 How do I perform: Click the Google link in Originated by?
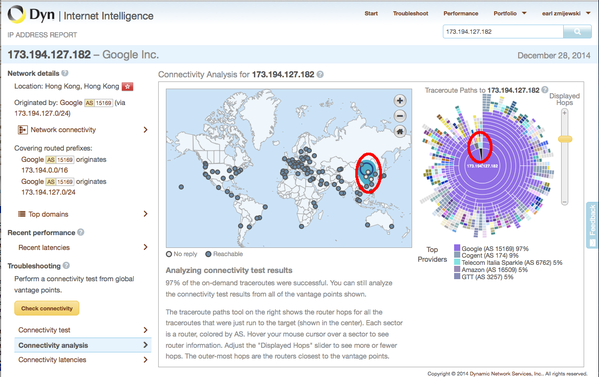(71, 103)
